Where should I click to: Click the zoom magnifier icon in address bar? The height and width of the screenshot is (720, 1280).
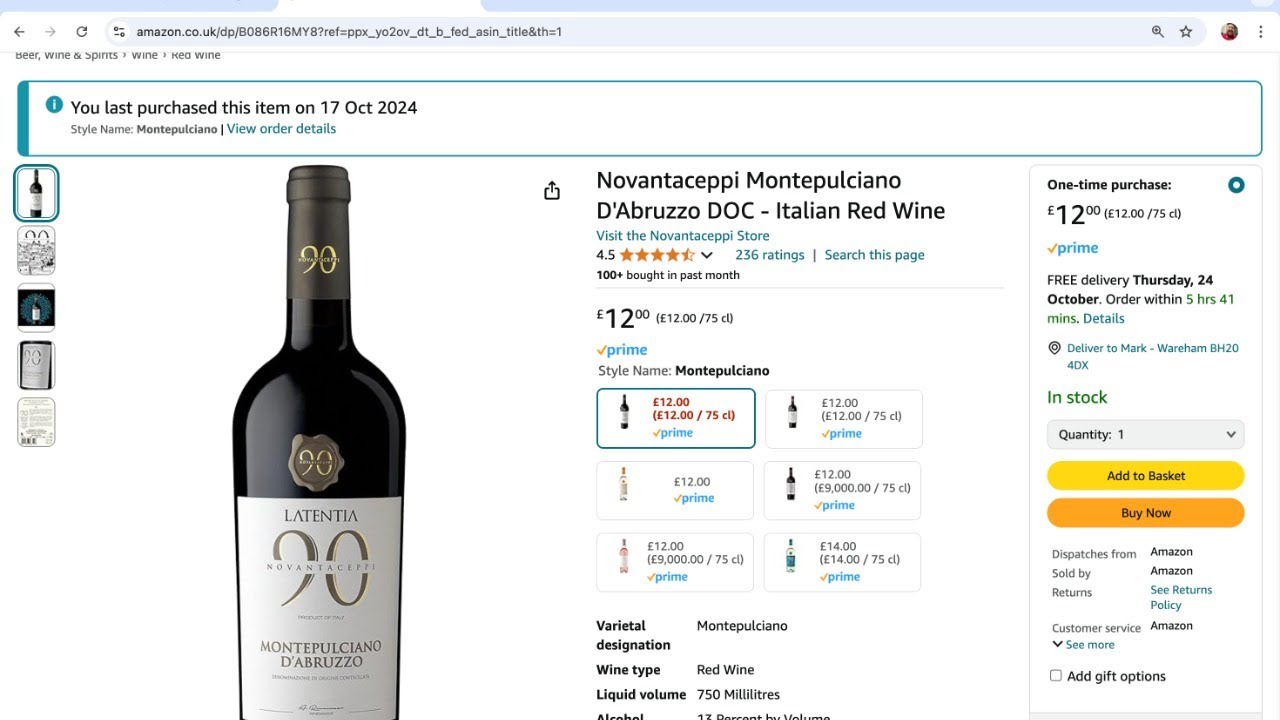[1158, 32]
